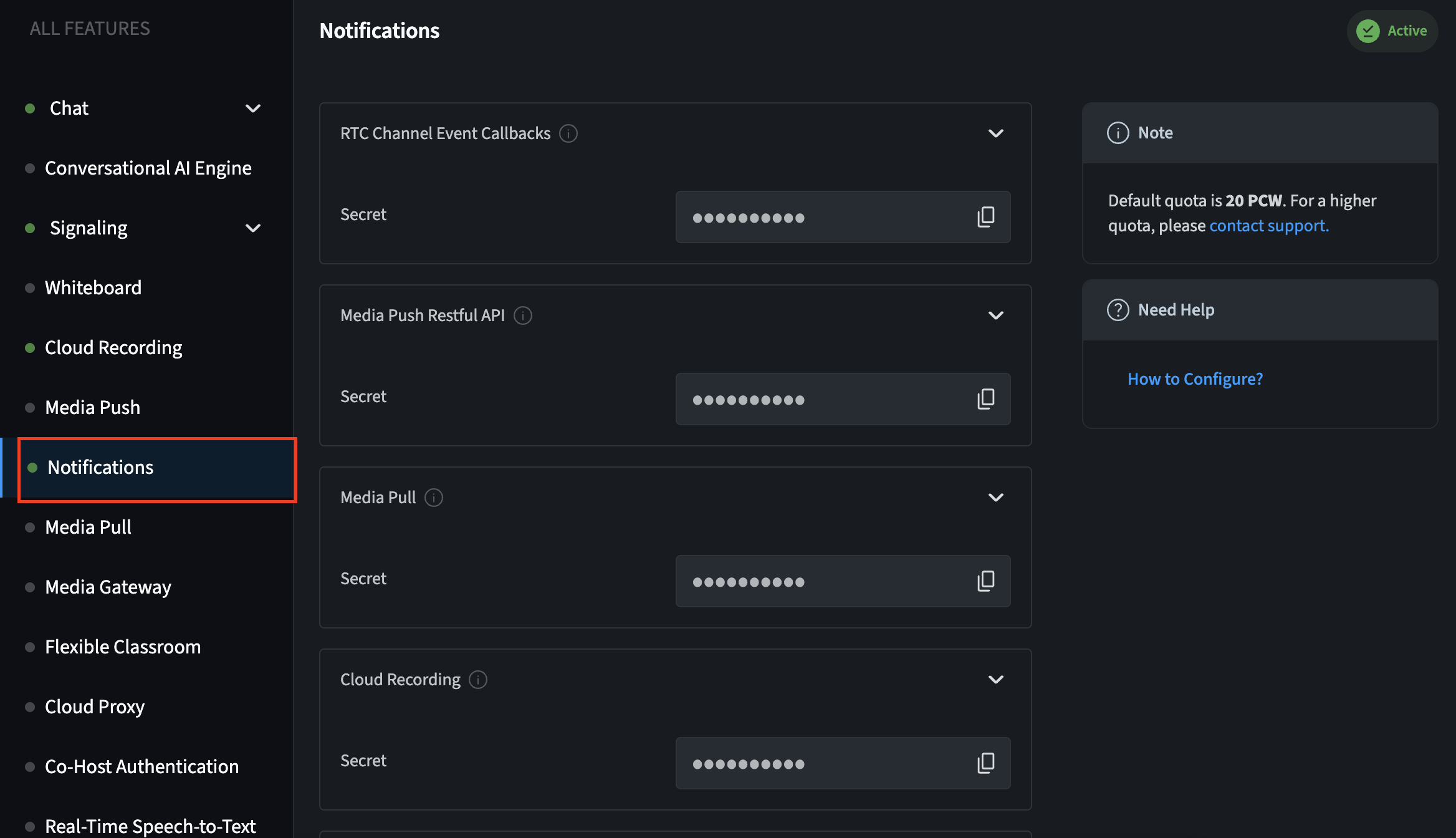The width and height of the screenshot is (1456, 838).
Task: Collapse the Signaling sidebar section
Action: point(253,228)
